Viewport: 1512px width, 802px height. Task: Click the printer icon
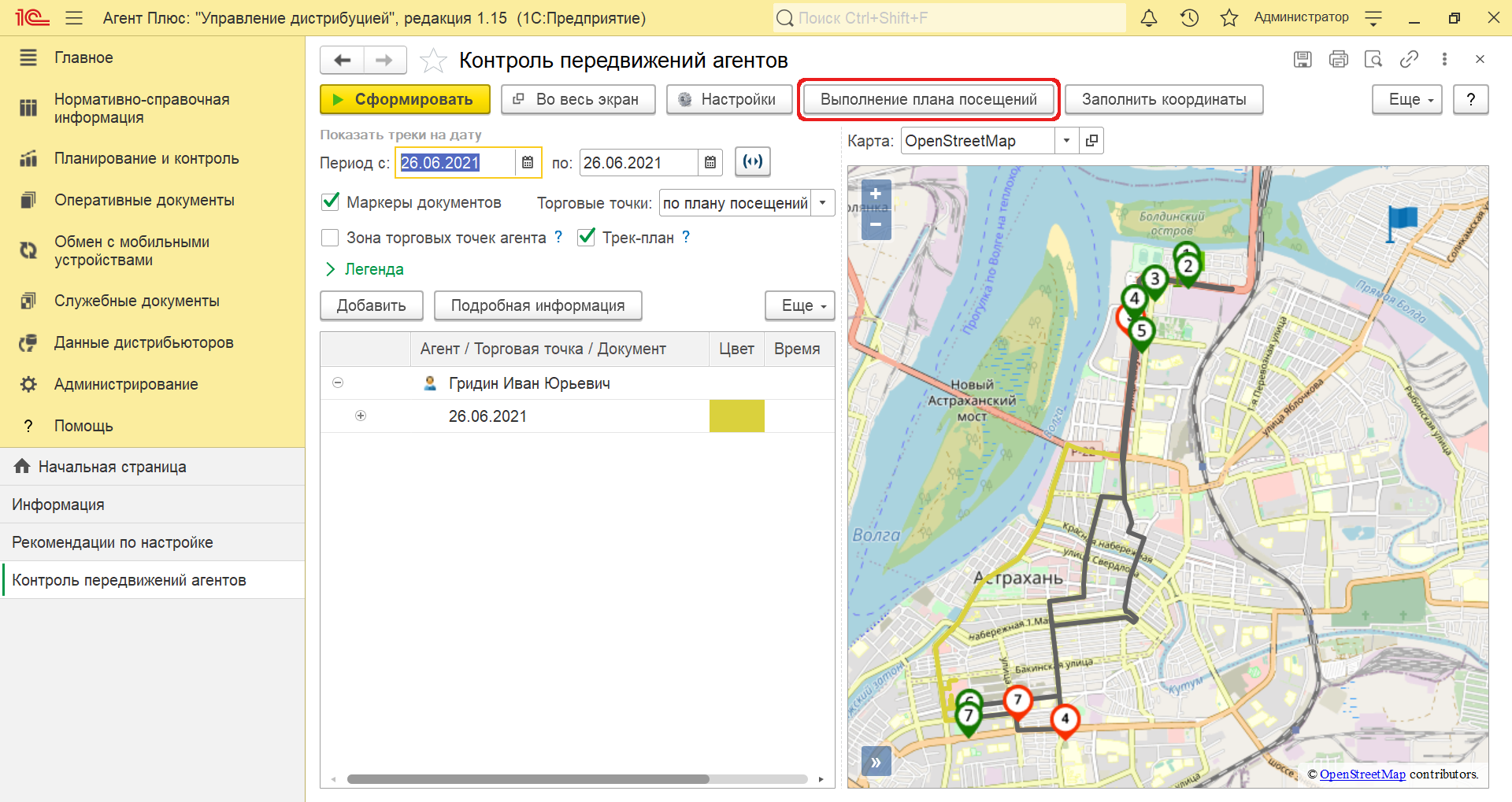(x=1339, y=59)
